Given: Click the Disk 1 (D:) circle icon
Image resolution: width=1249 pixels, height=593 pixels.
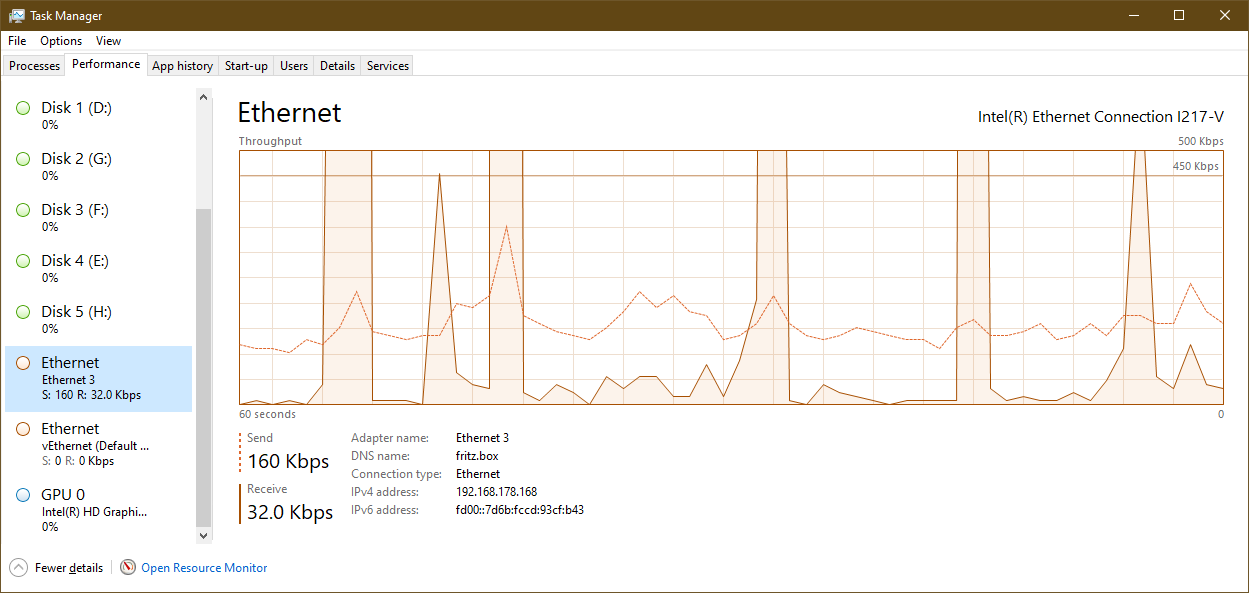Looking at the screenshot, I should [x=23, y=108].
